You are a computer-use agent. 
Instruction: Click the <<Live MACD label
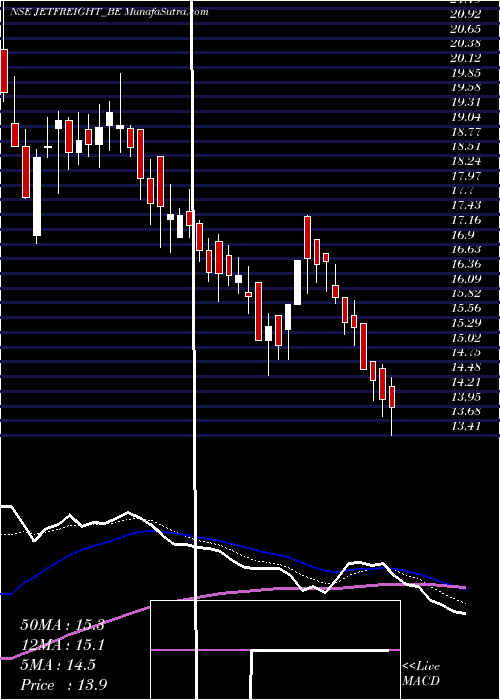coord(421,674)
